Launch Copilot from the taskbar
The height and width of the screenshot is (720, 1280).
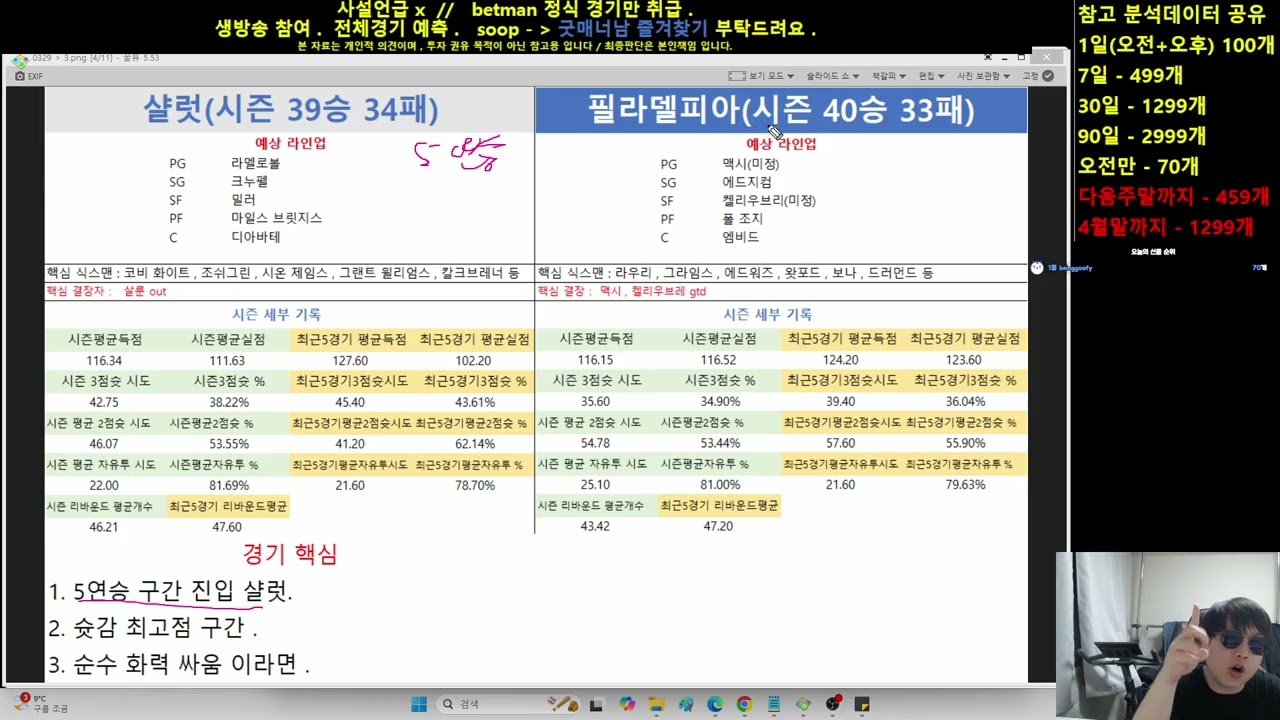point(627,704)
